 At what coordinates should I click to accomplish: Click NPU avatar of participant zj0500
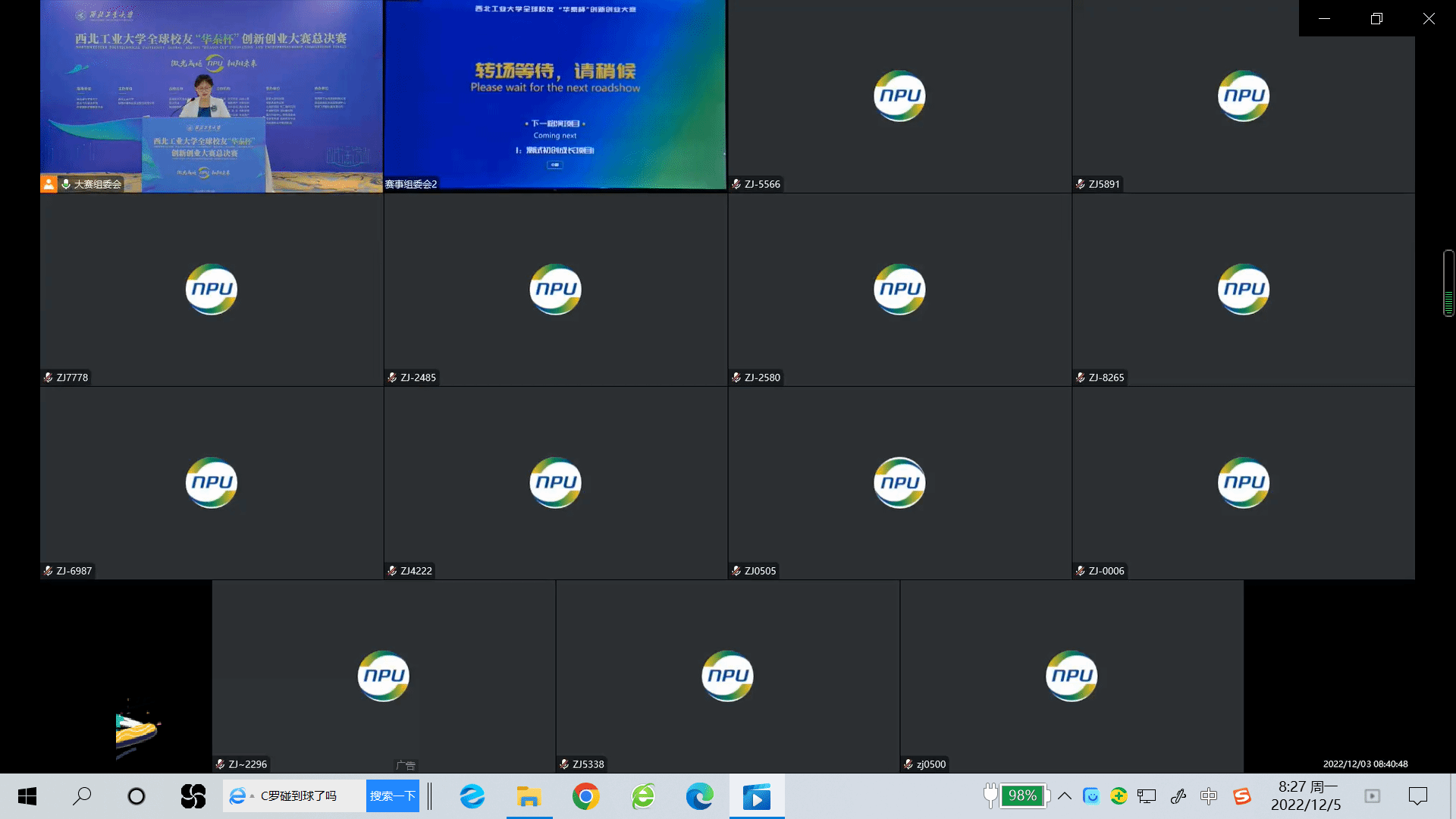tap(1071, 676)
